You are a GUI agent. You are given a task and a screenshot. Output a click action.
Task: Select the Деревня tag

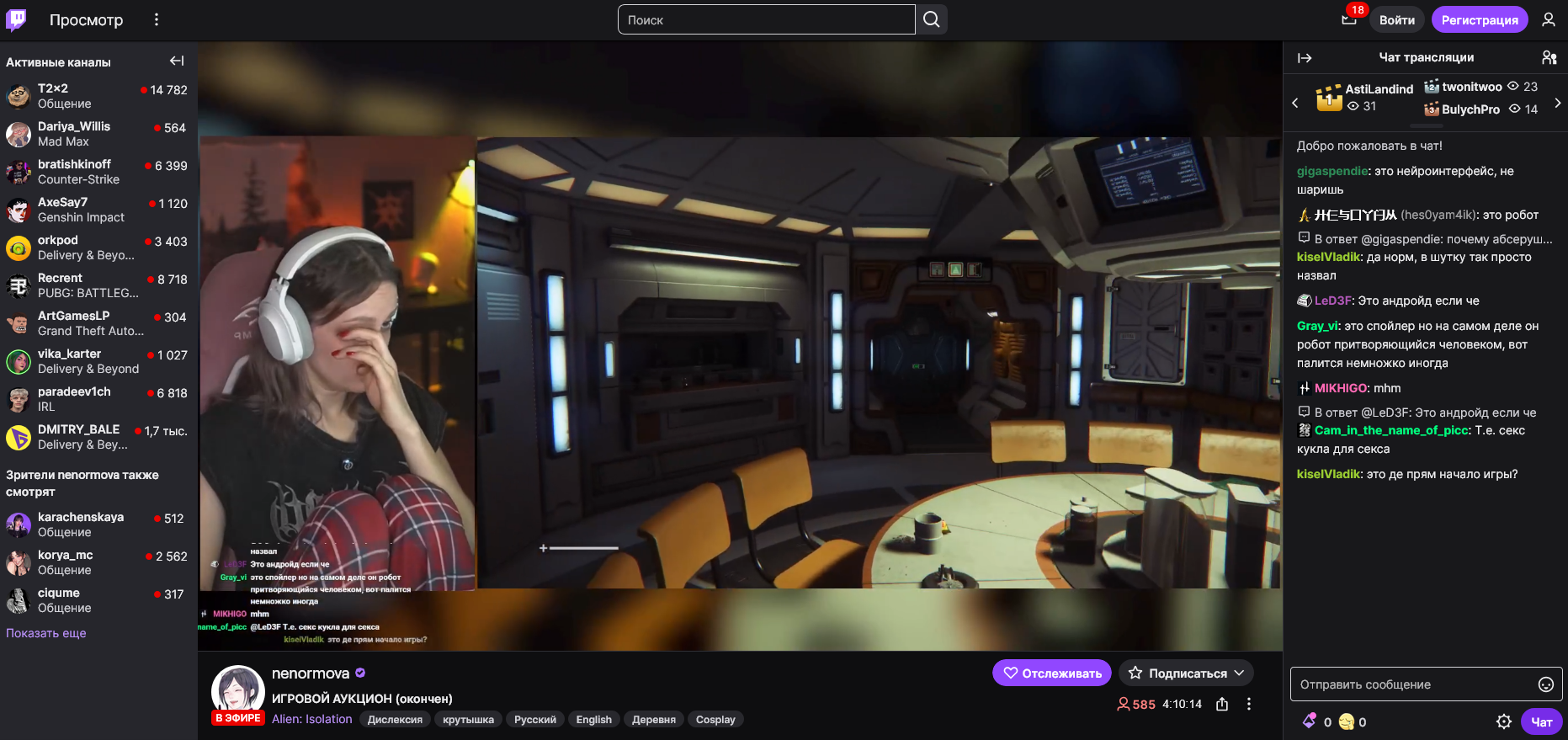click(x=654, y=719)
